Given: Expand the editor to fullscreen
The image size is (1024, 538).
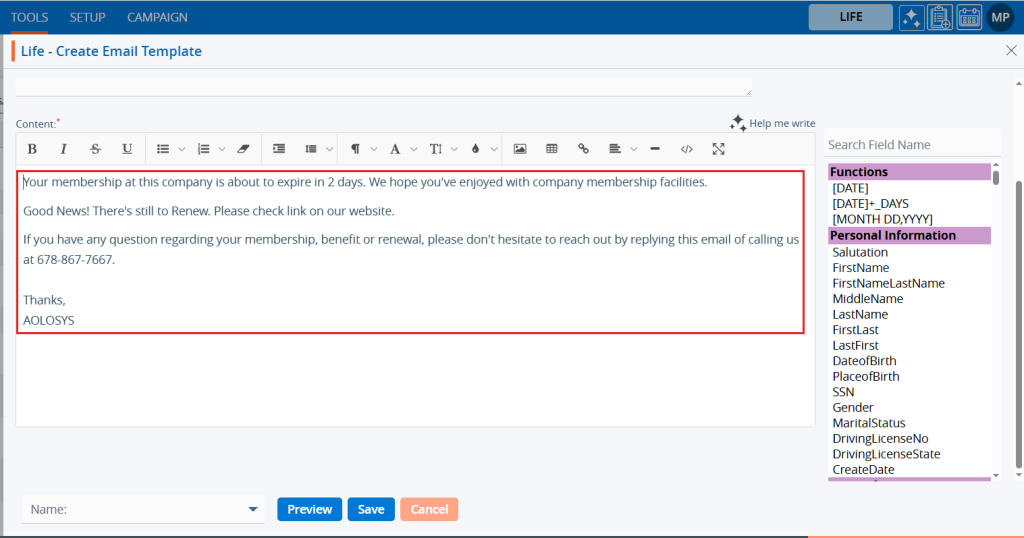Looking at the screenshot, I should (x=718, y=149).
